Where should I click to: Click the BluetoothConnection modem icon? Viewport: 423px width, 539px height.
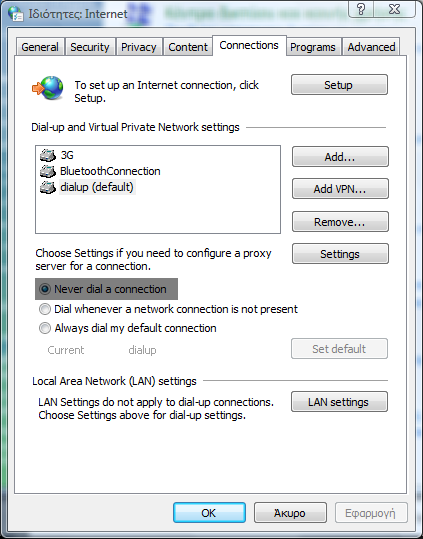point(48,171)
